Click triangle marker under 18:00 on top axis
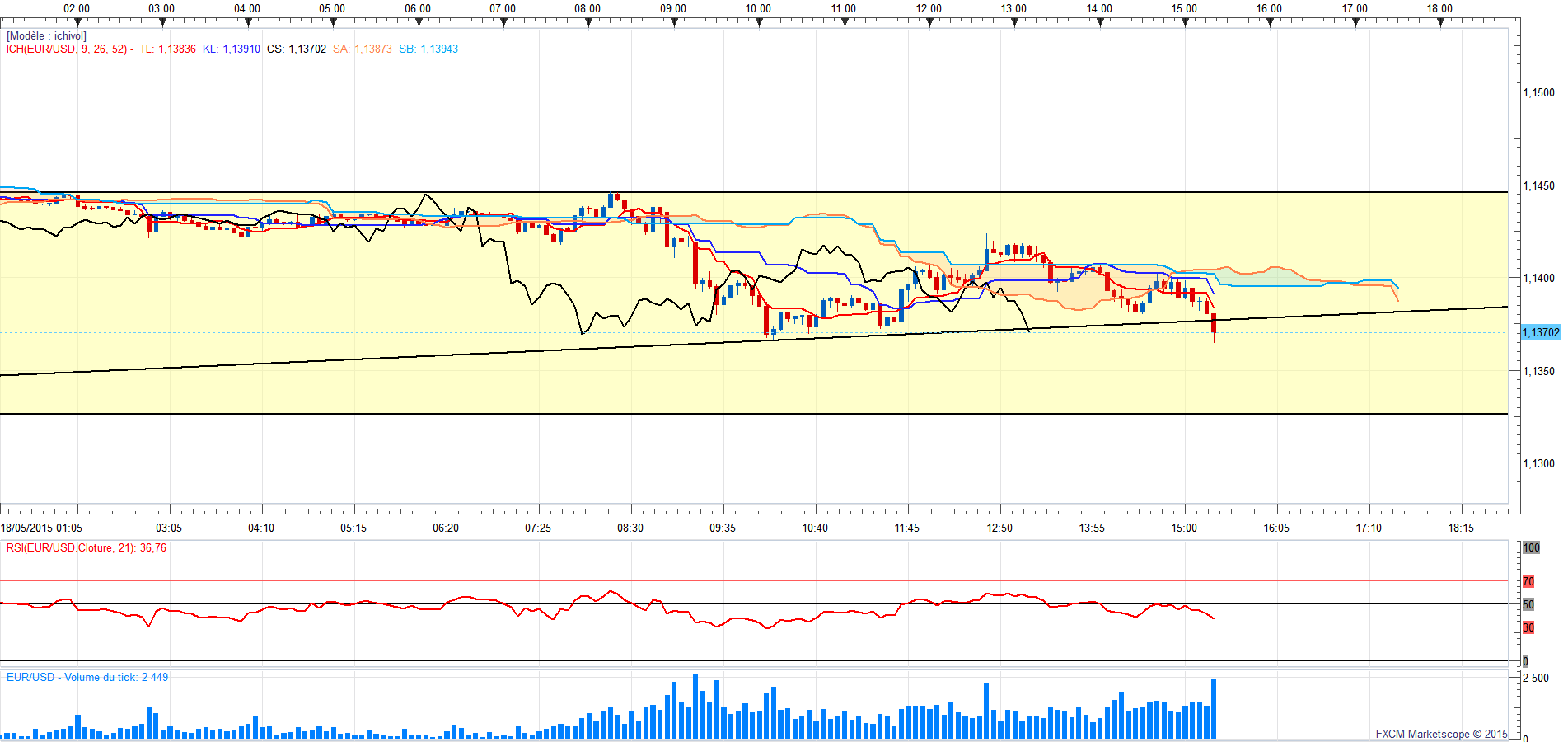The height and width of the screenshot is (742, 1568). 1440,23
